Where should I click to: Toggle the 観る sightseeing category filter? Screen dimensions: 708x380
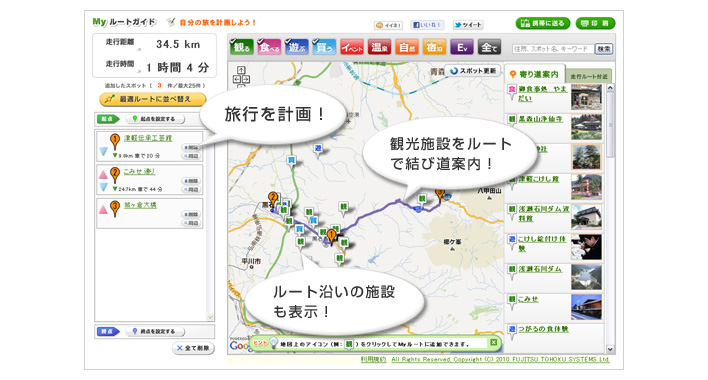point(242,47)
